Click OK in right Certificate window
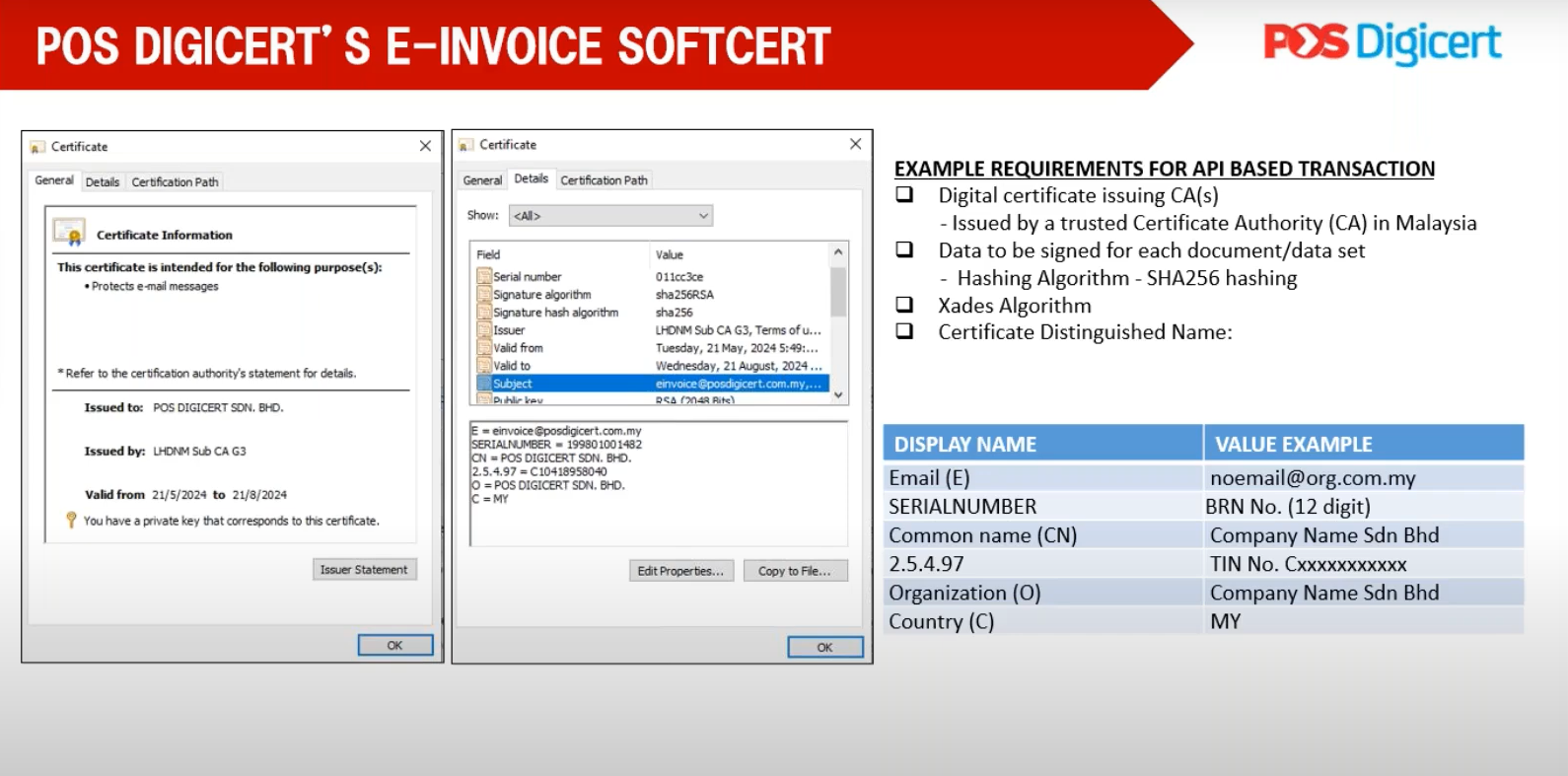Screen dimensions: 1568x776 [x=825, y=648]
